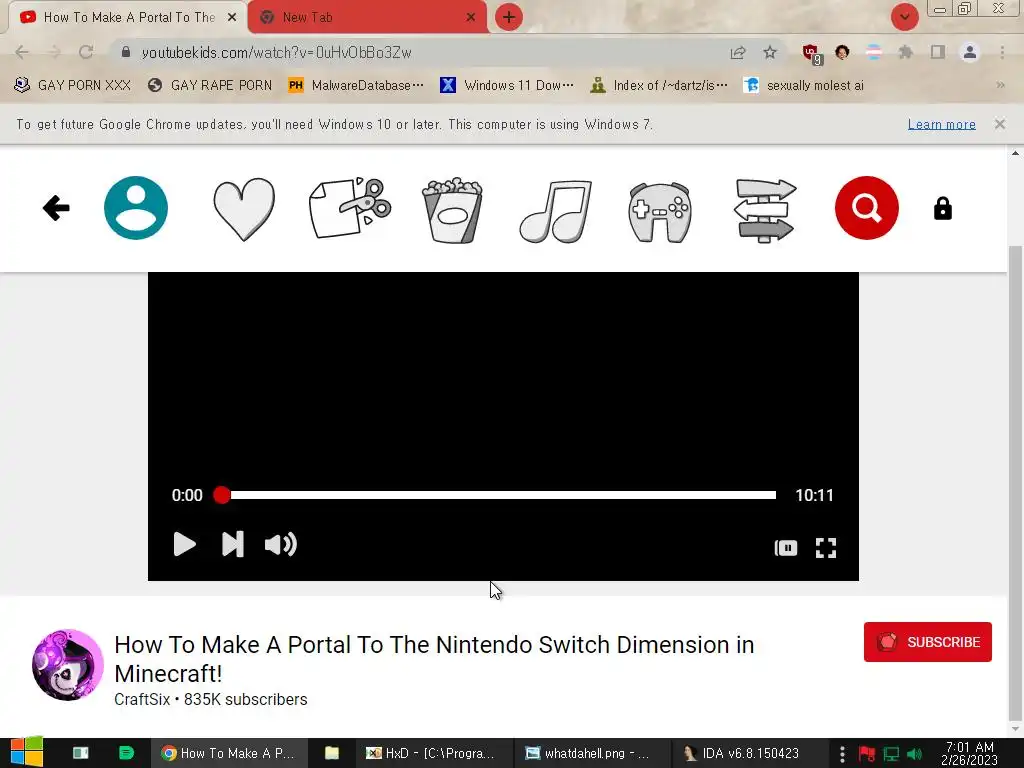Open the popcorn Shows category
Screen dimensions: 1024x768
pos(452,210)
